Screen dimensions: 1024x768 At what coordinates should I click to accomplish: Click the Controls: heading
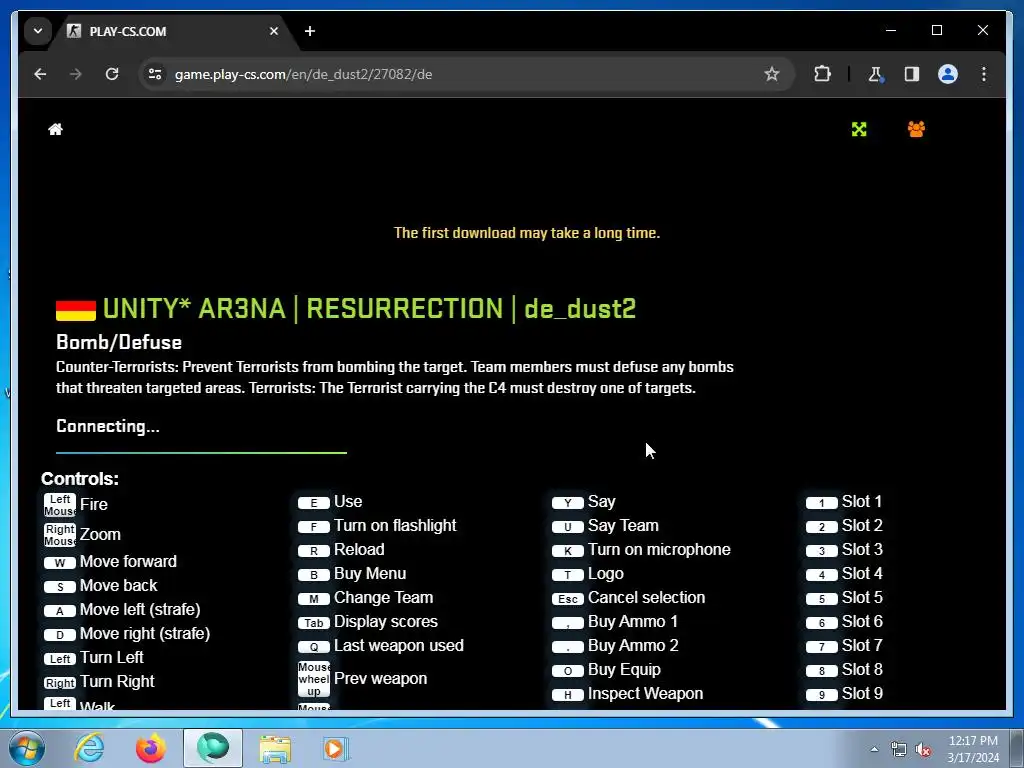(80, 479)
